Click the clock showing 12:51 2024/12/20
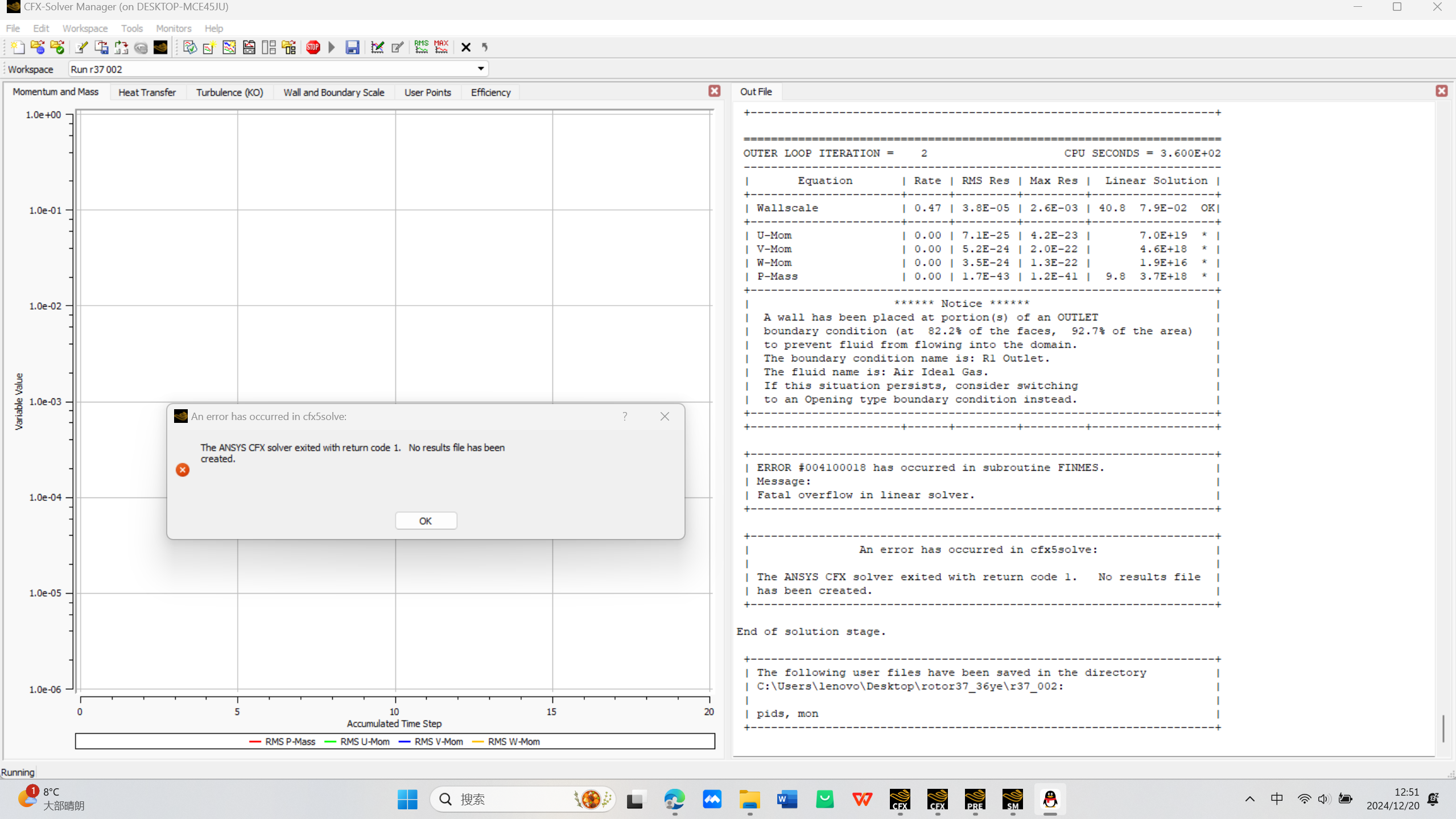The height and width of the screenshot is (819, 1456). (1392, 799)
